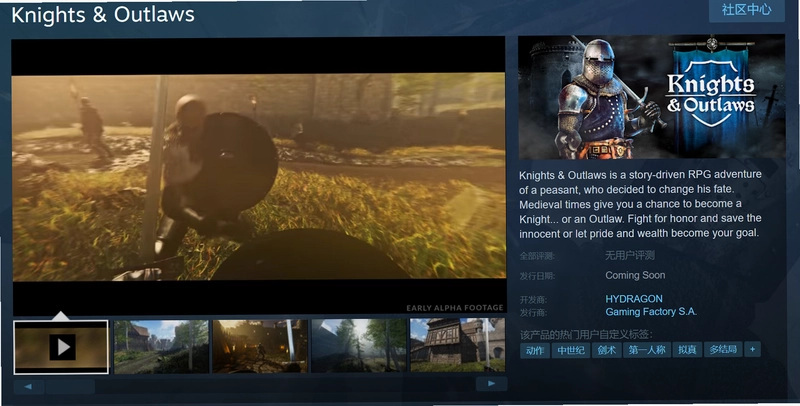Select the night courtyard screenshot thumbnail
800x406 pixels.
coord(260,346)
